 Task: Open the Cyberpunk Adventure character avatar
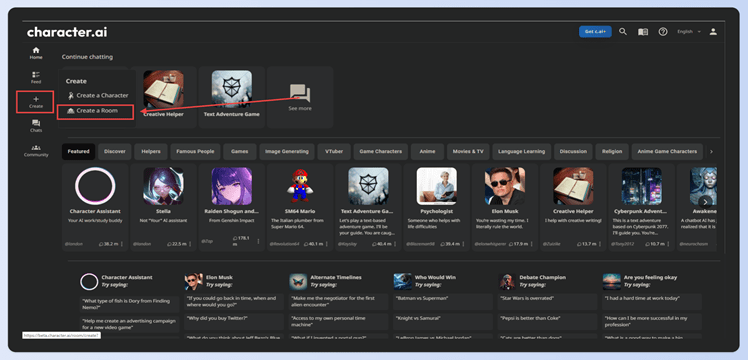point(641,186)
